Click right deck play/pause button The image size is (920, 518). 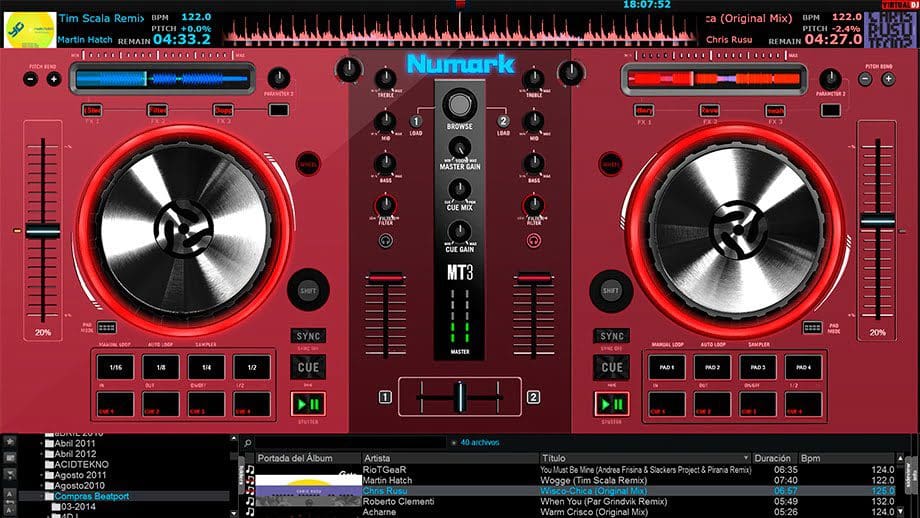pos(611,404)
